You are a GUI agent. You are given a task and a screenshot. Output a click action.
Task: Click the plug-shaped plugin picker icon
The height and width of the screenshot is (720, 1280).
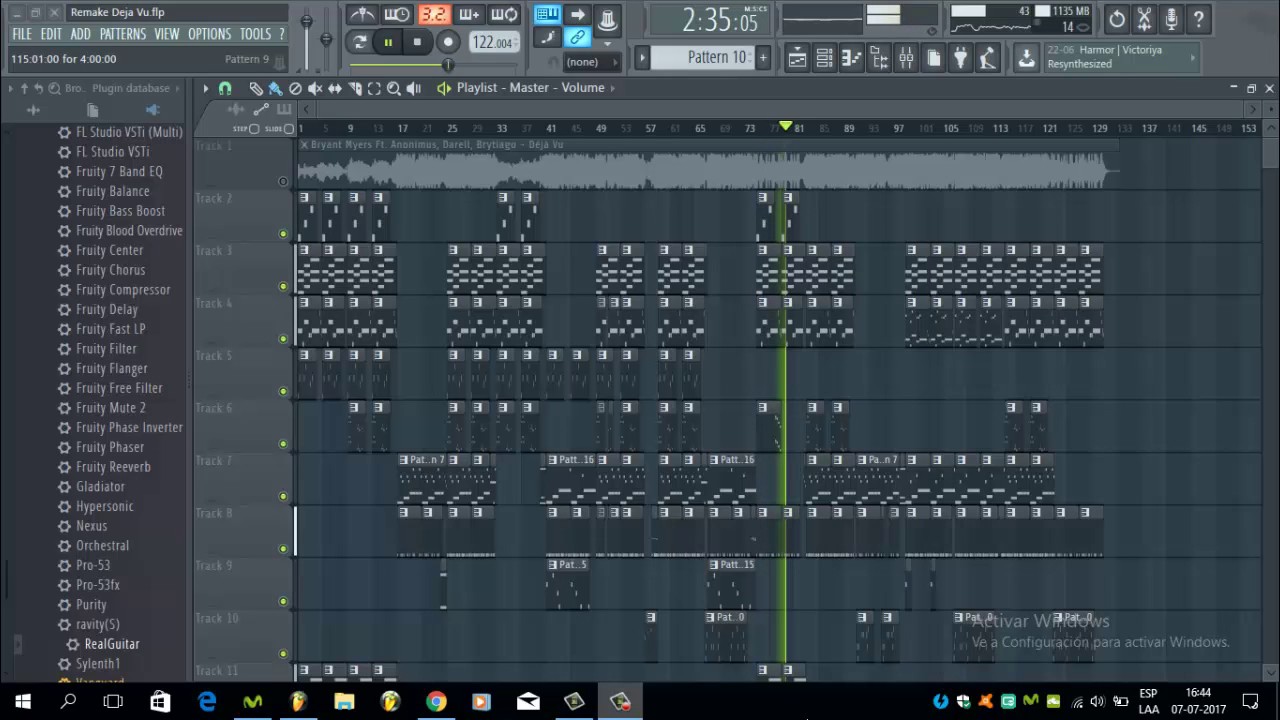[x=960, y=58]
